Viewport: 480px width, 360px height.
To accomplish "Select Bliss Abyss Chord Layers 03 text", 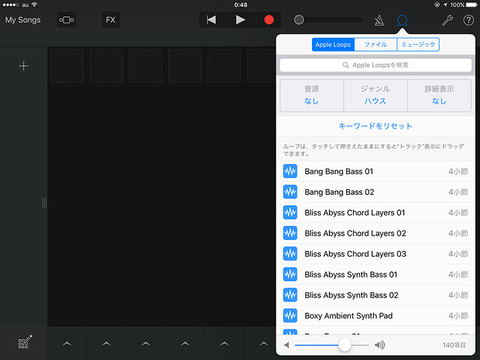I will (355, 254).
